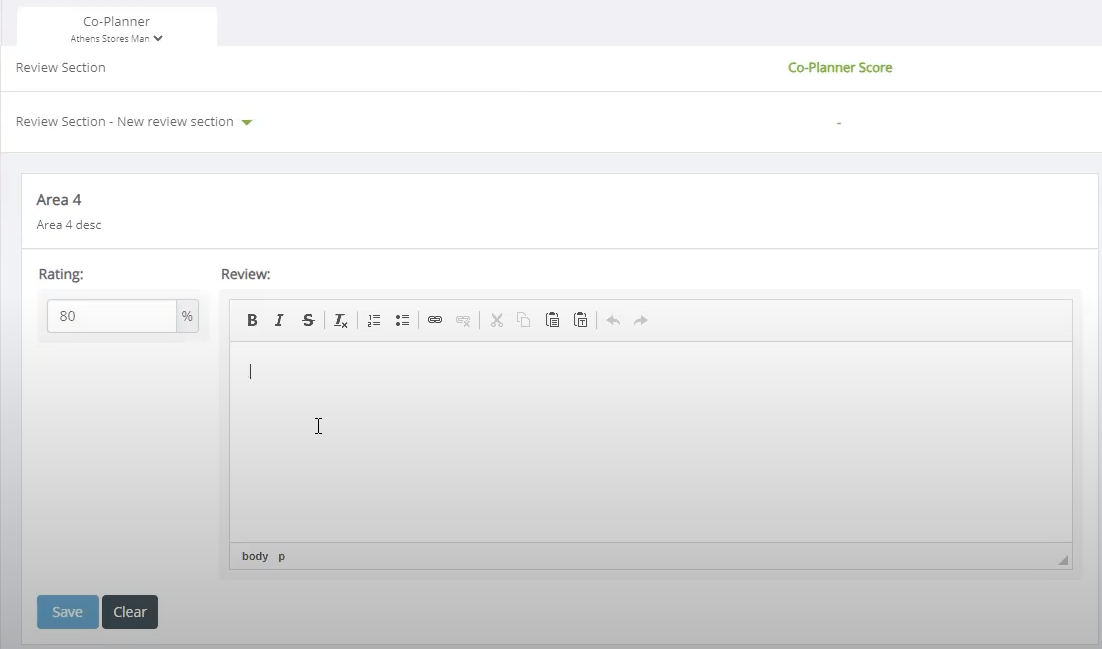Screen dimensions: 1102x649
Task: Remove text formatting with the Tx icon
Action: pos(340,320)
